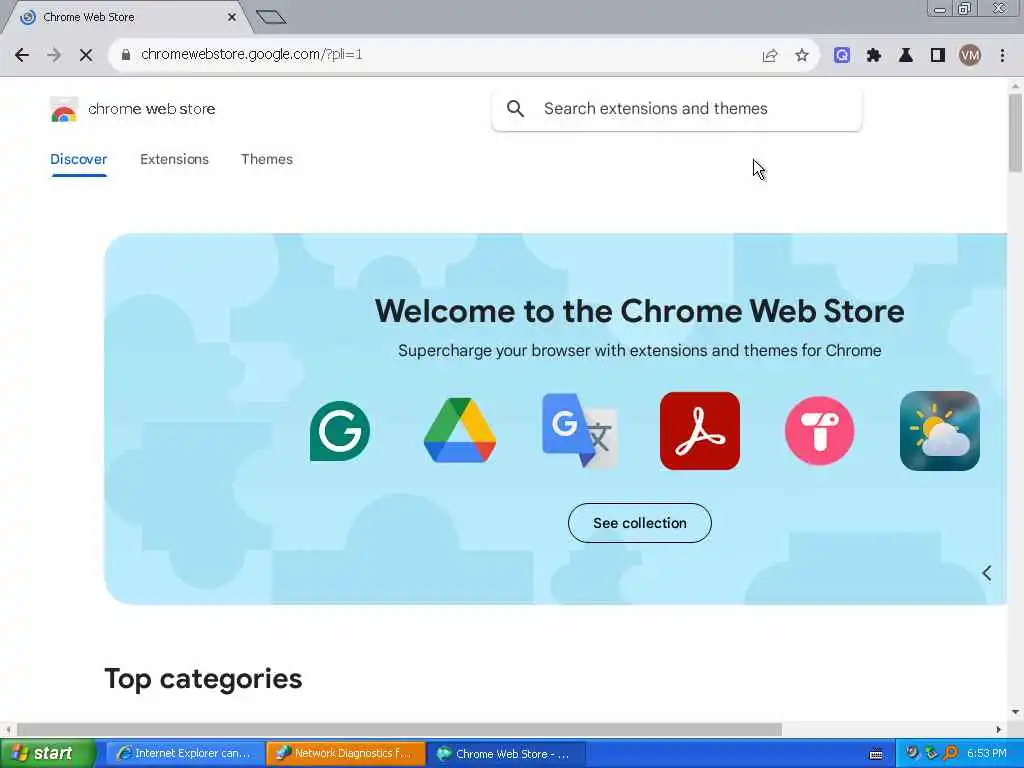
Task: Toggle the side panel
Action: point(938,56)
